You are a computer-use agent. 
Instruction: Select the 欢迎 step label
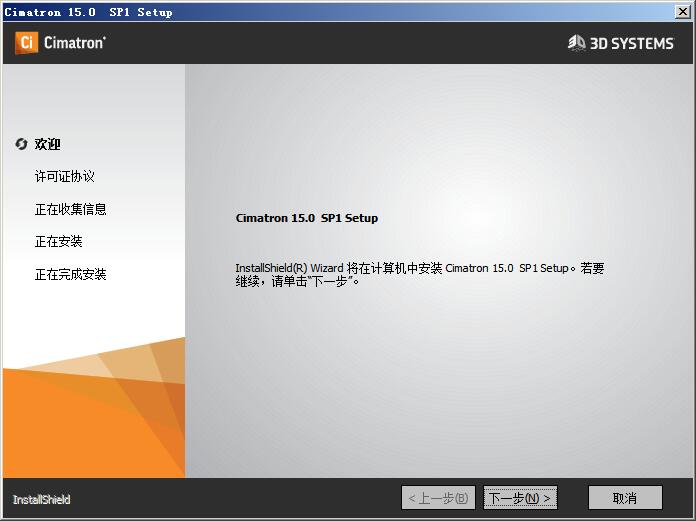[x=47, y=144]
